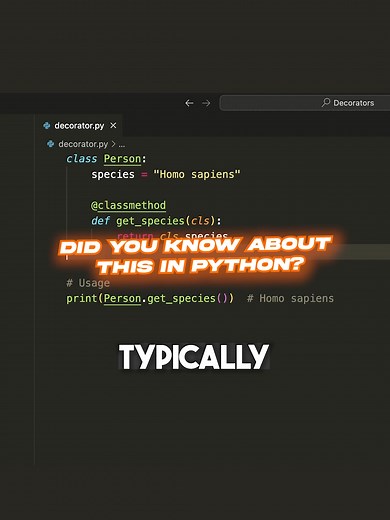This screenshot has width=390, height=520.
Task: Click the Python file icon in tab
Action: [x=47, y=126]
